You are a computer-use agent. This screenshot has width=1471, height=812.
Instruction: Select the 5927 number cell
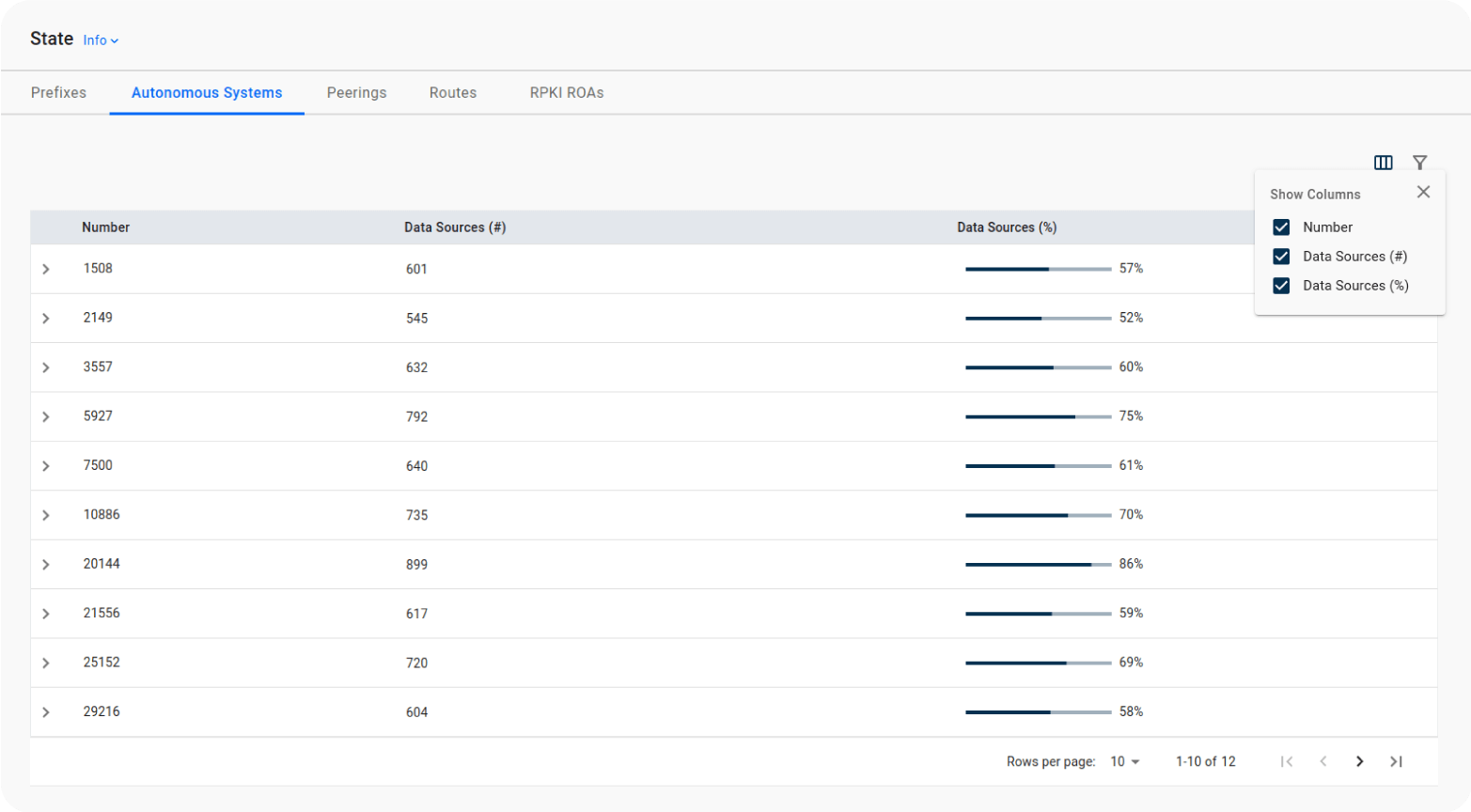pyautogui.click(x=98, y=416)
